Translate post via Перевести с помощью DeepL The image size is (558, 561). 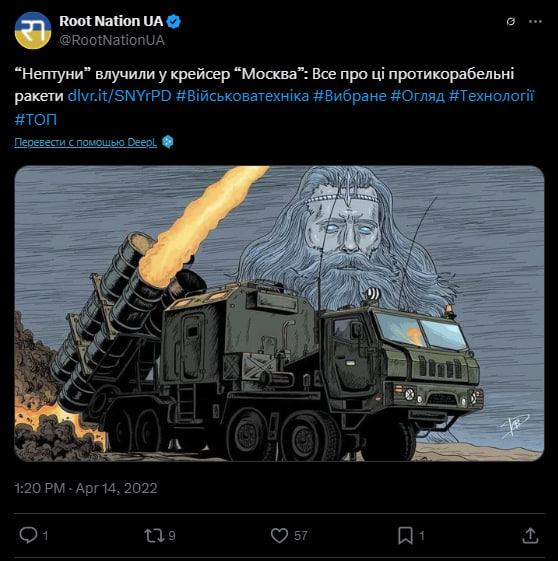[85, 142]
